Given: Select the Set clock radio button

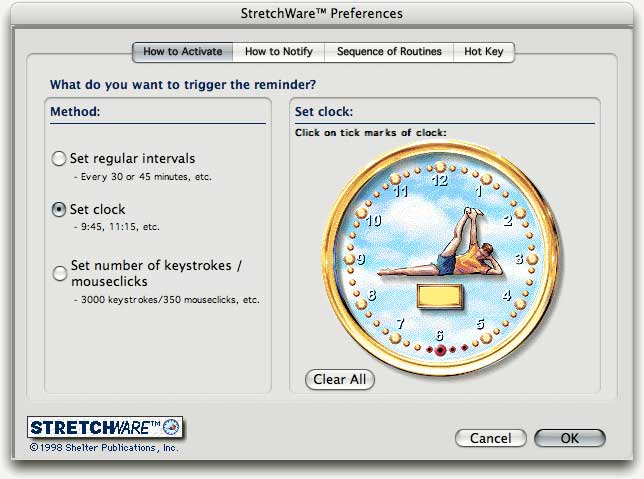Looking at the screenshot, I should click(59, 209).
